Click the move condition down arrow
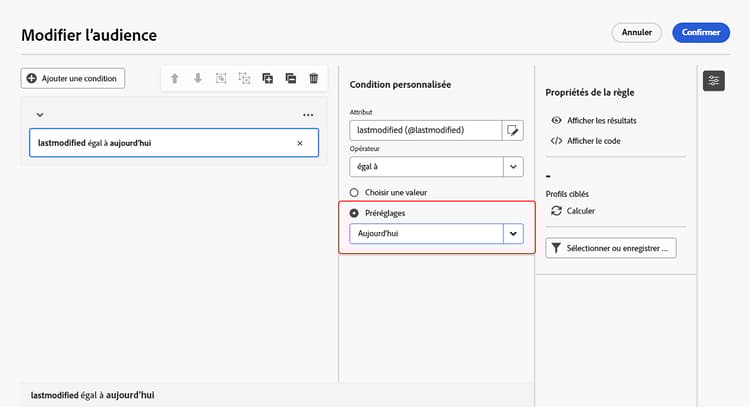750x407 pixels. (x=198, y=78)
